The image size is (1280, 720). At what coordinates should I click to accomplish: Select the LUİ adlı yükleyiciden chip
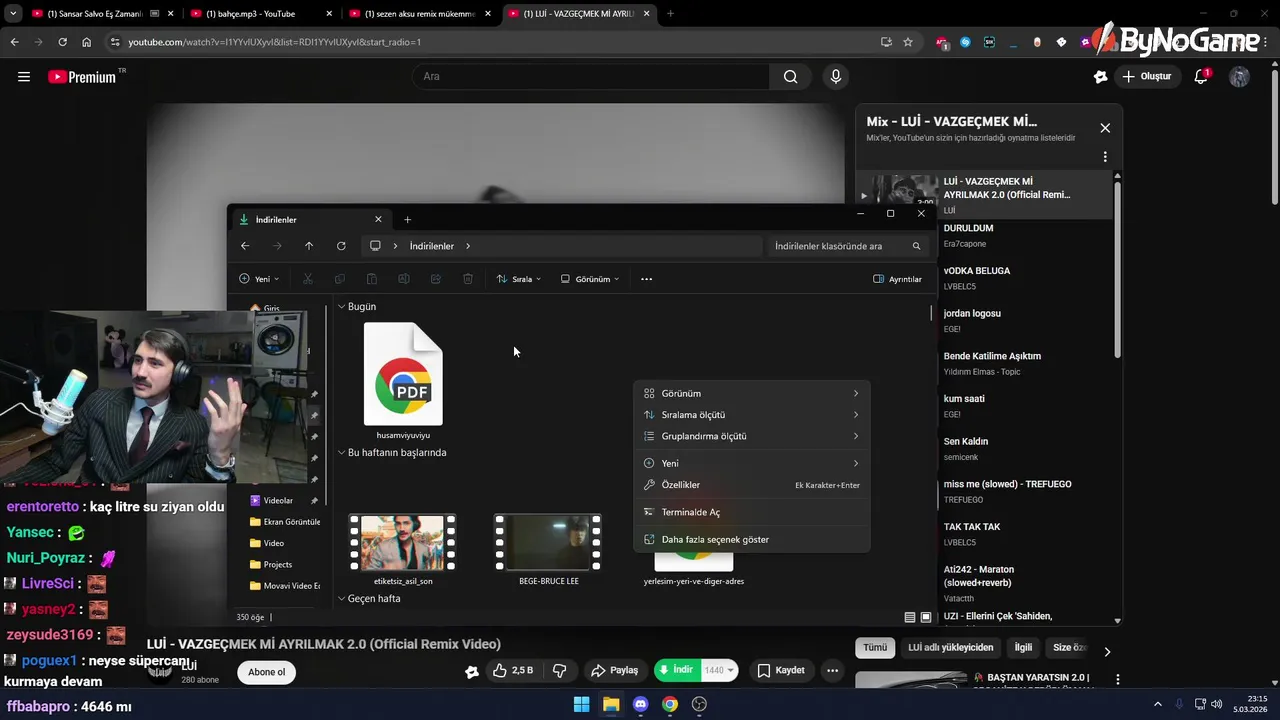pyautogui.click(x=950, y=648)
